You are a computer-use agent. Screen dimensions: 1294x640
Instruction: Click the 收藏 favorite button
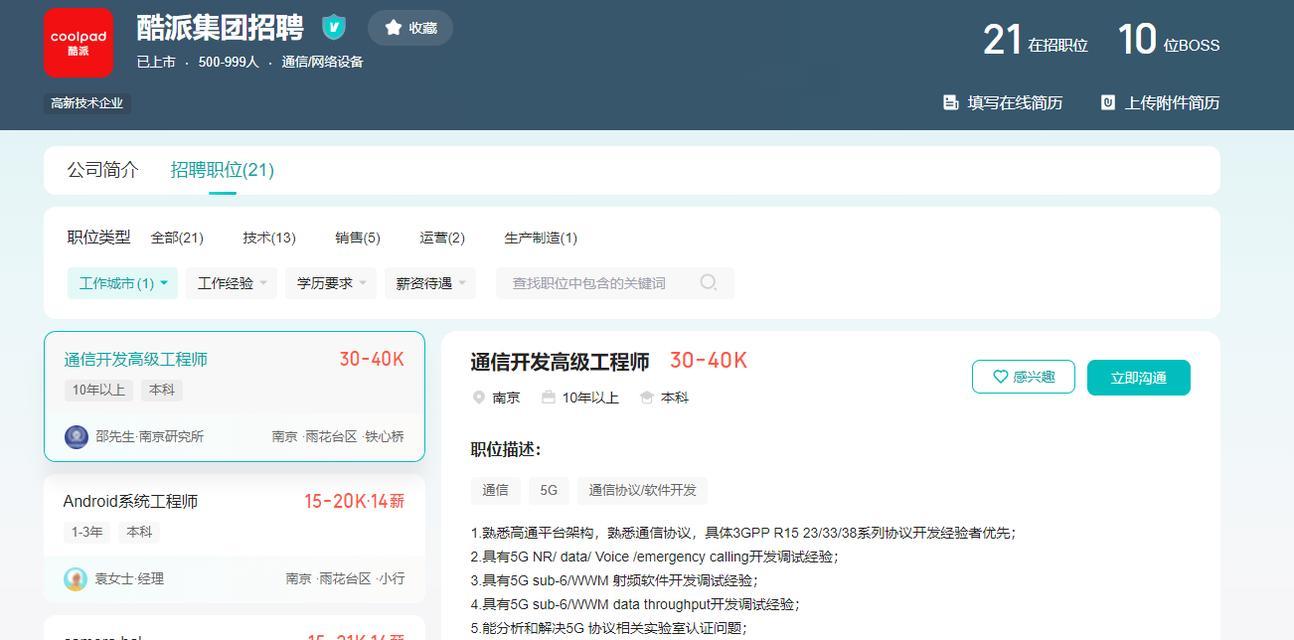point(411,28)
